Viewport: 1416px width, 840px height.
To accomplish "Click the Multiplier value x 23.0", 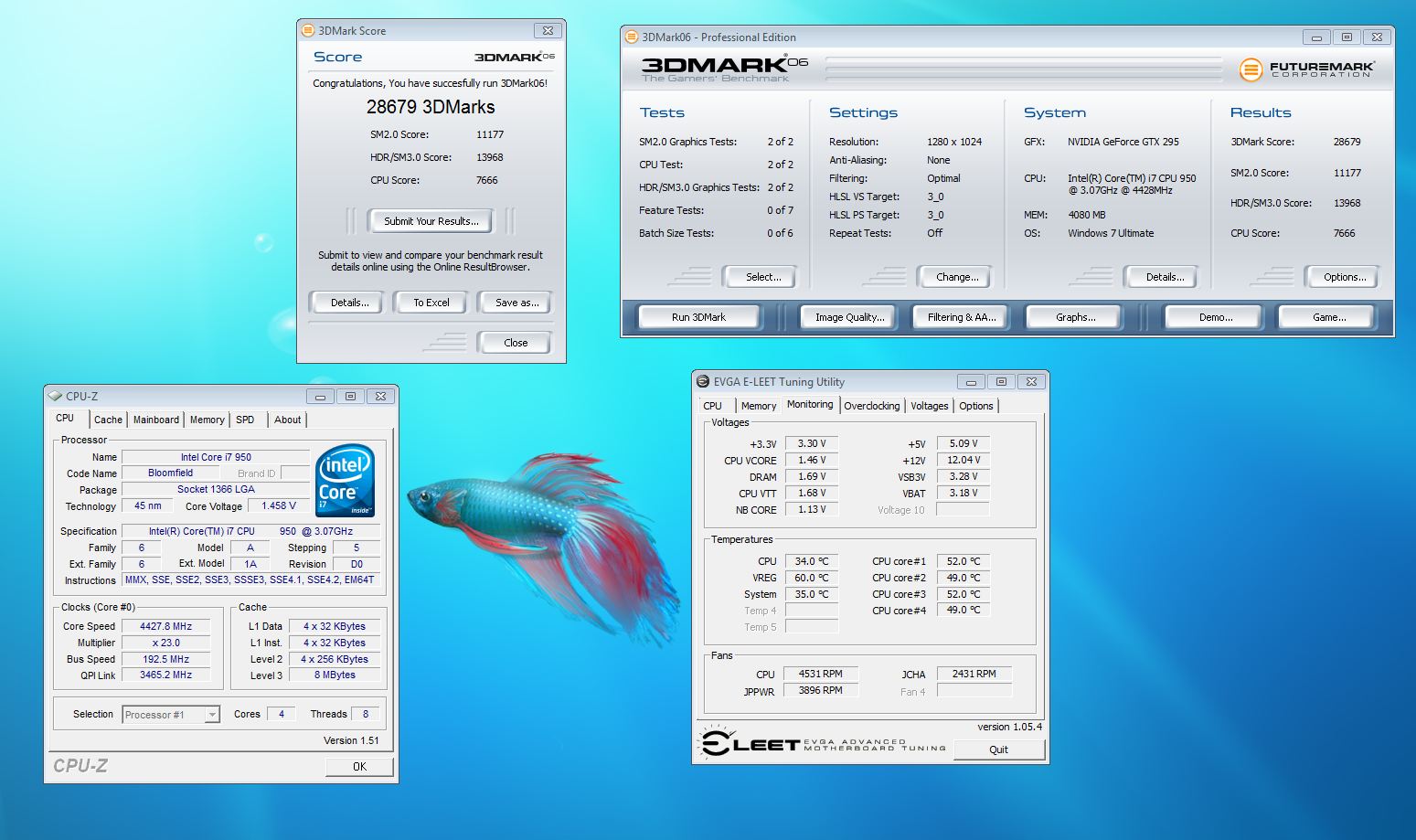I will coord(166,643).
